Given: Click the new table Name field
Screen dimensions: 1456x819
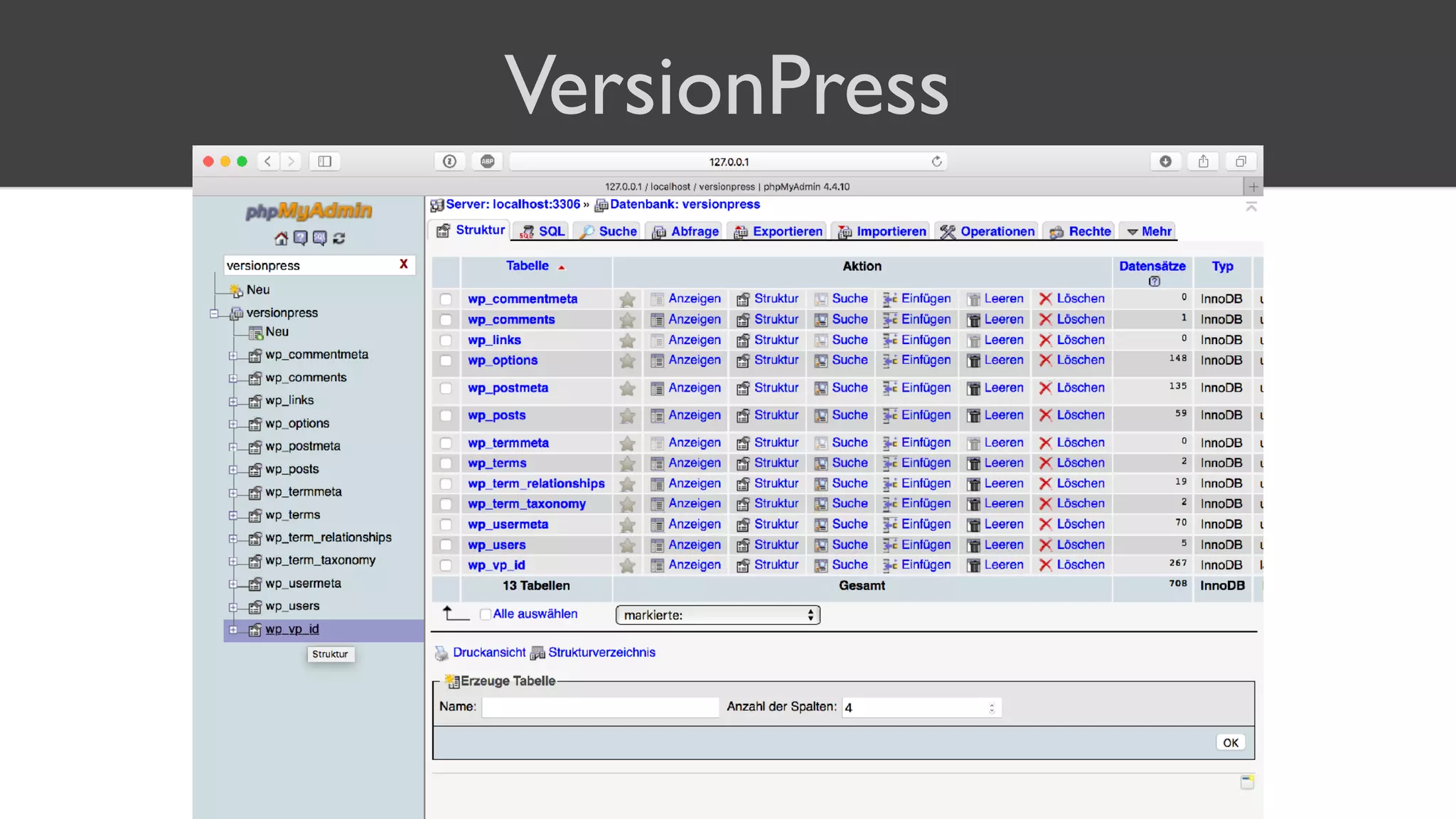Looking at the screenshot, I should pyautogui.click(x=601, y=707).
